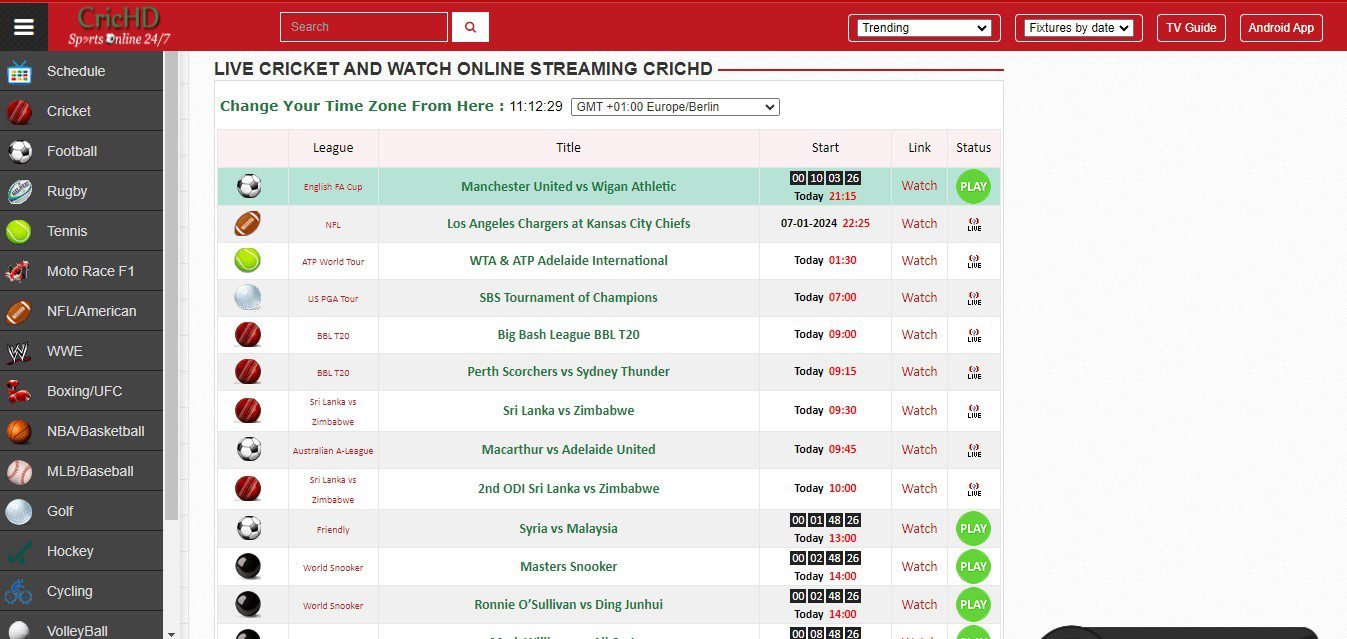The height and width of the screenshot is (639, 1347).
Task: Select the Cycling bicycle icon
Action: (19, 591)
